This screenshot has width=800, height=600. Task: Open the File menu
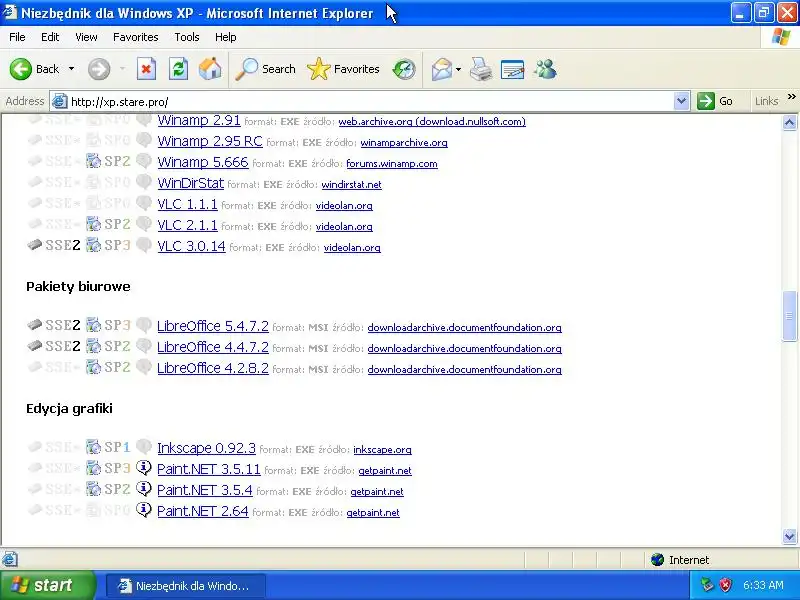point(17,37)
